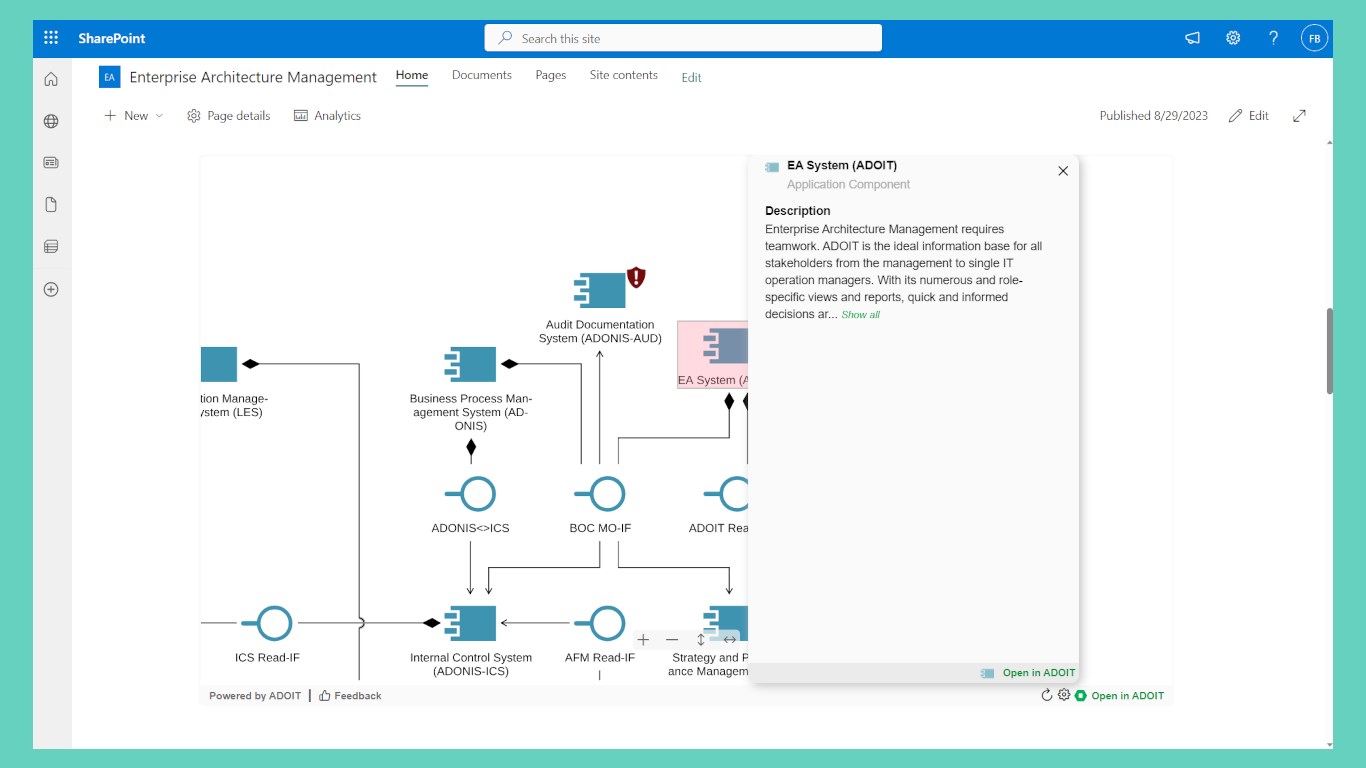Open Enterprise Architecture Management site title
Image resolution: width=1366 pixels, height=768 pixels.
tap(253, 77)
